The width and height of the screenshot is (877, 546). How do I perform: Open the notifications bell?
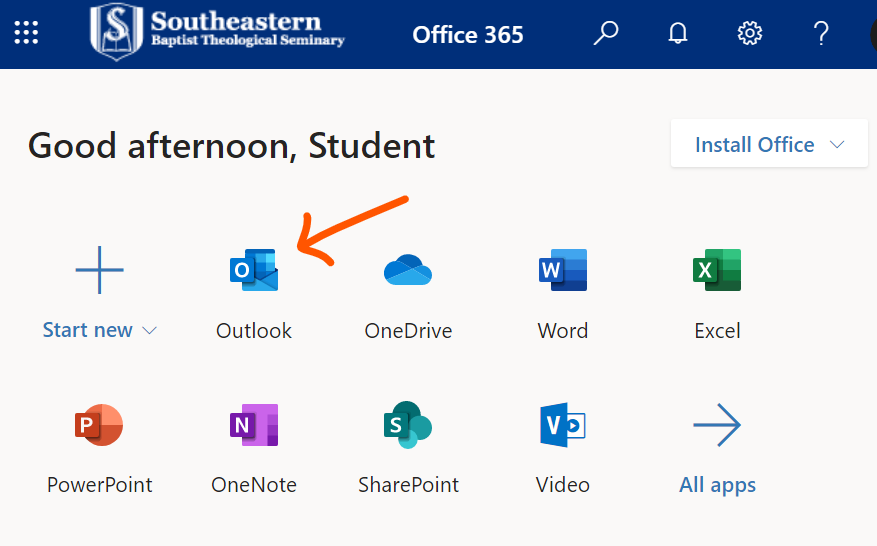(x=678, y=33)
